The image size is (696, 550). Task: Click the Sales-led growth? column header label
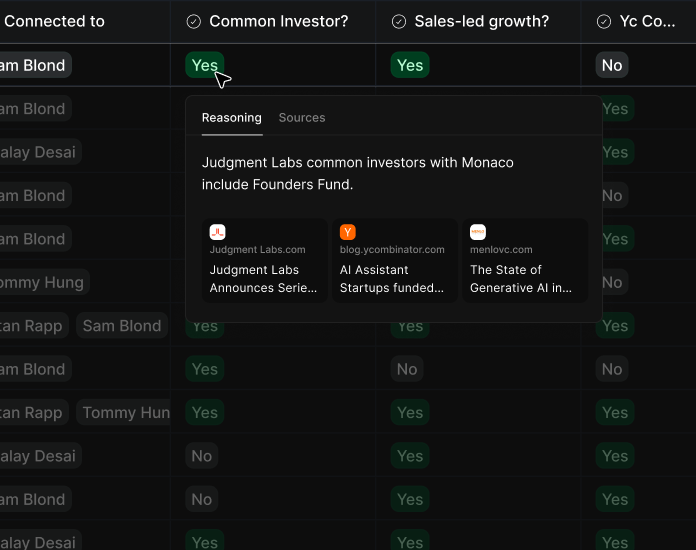tap(481, 21)
